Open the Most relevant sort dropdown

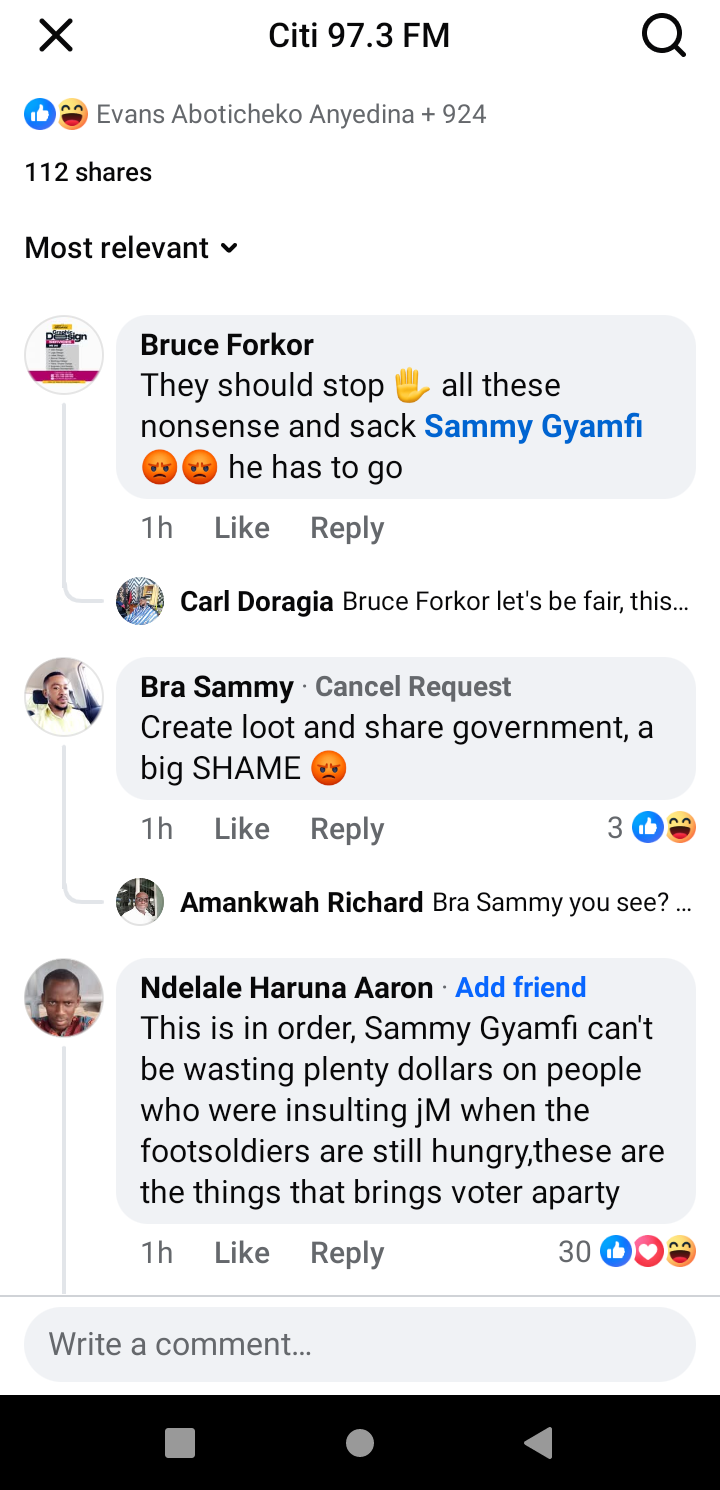(131, 248)
